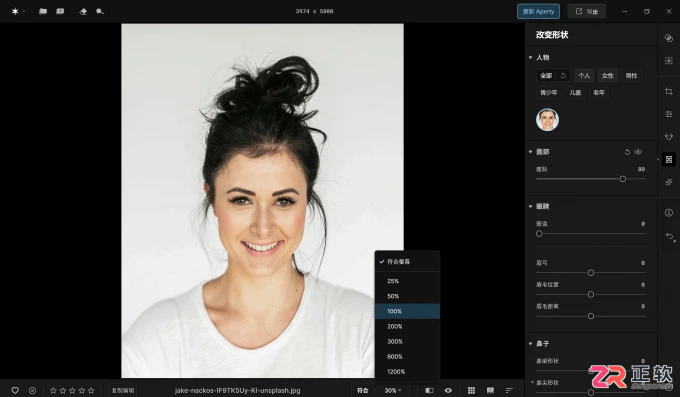Reset the 全部 people filter arrow

point(563,75)
